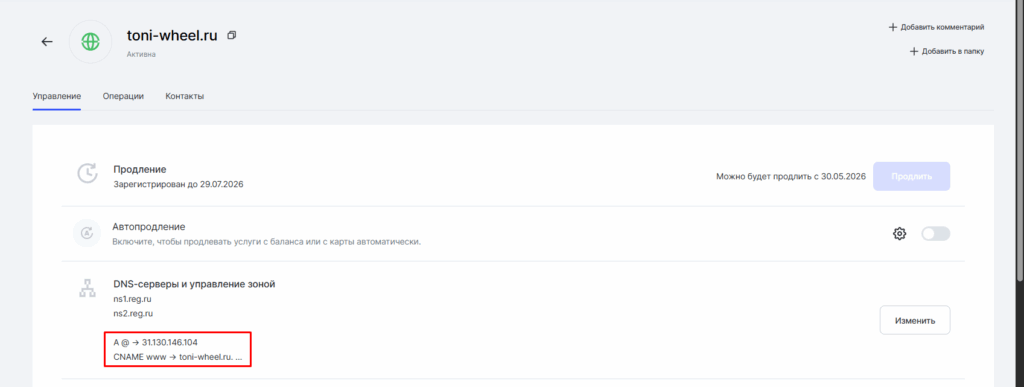Screen dimensions: 1024x387
Task: Add a comment via Добавить комментарий
Action: click(x=936, y=27)
